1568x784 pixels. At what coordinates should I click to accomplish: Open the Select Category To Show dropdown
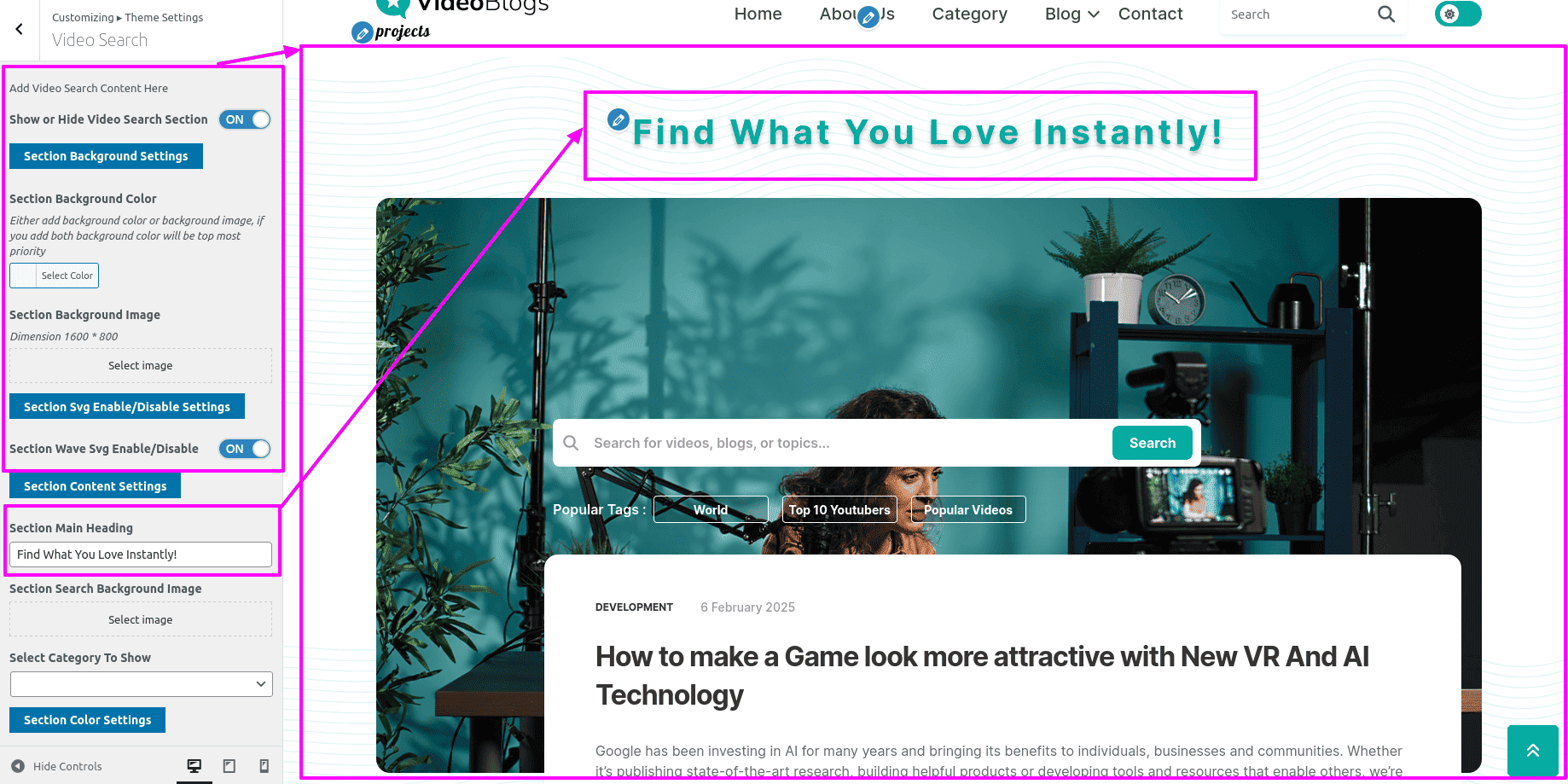pyautogui.click(x=141, y=684)
